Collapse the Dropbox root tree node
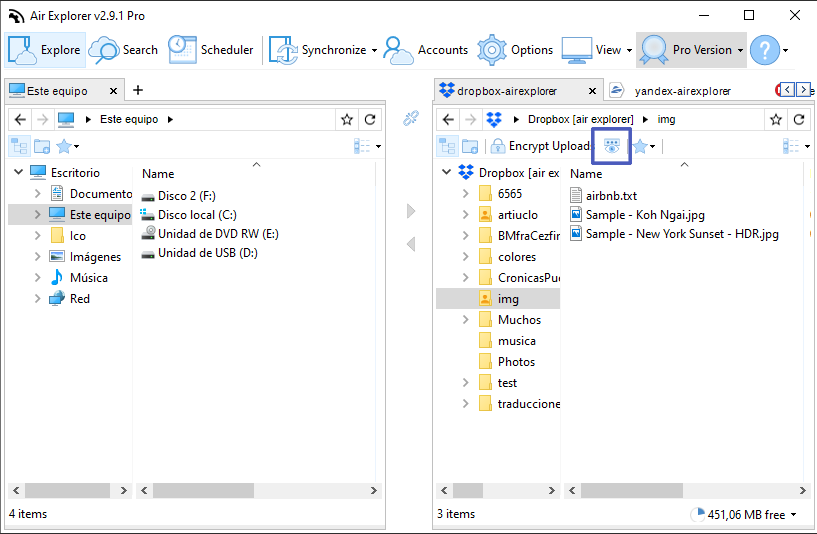This screenshot has height=534, width=817. tap(447, 172)
